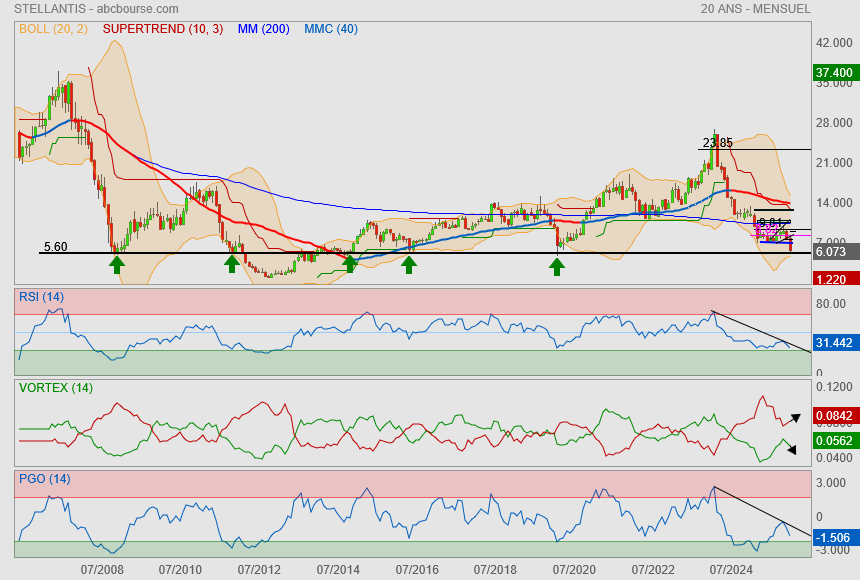860x580 pixels.
Task: Click the green support arrow nearest 07/2008
Action: click(117, 264)
